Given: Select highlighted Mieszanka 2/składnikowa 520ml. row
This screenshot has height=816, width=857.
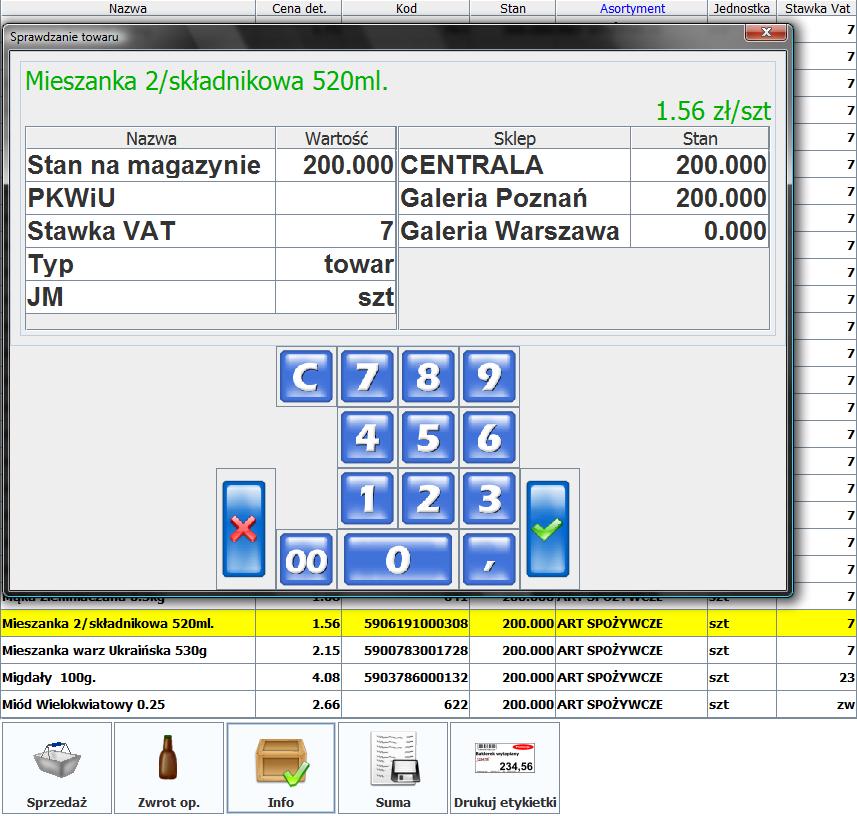Looking at the screenshot, I should pos(428,623).
